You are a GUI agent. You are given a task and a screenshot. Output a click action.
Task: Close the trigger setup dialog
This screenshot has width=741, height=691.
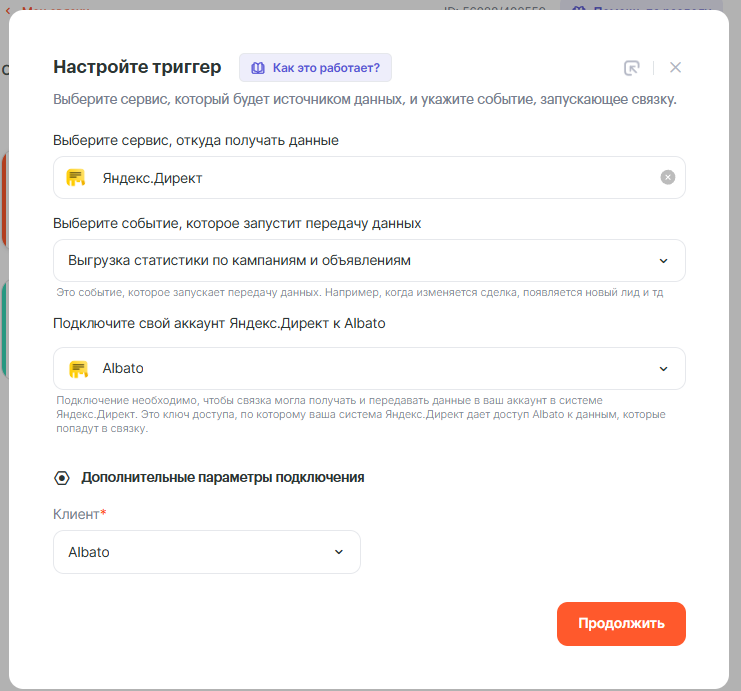point(675,68)
